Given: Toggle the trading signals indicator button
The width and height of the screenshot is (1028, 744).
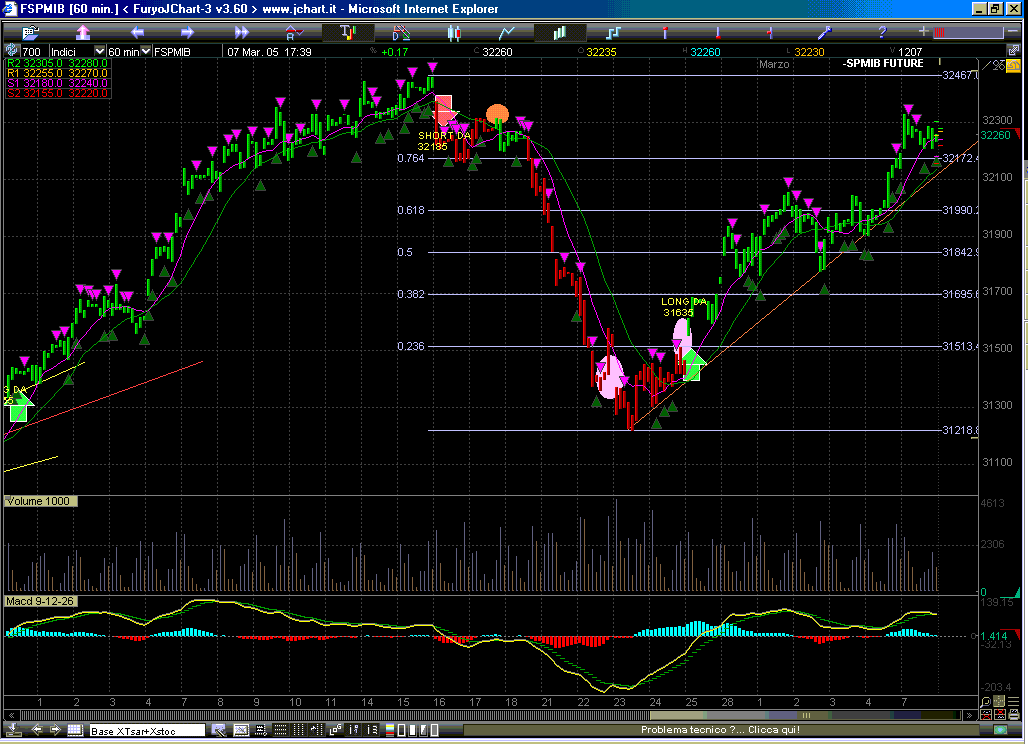Looking at the screenshot, I should tap(348, 32).
